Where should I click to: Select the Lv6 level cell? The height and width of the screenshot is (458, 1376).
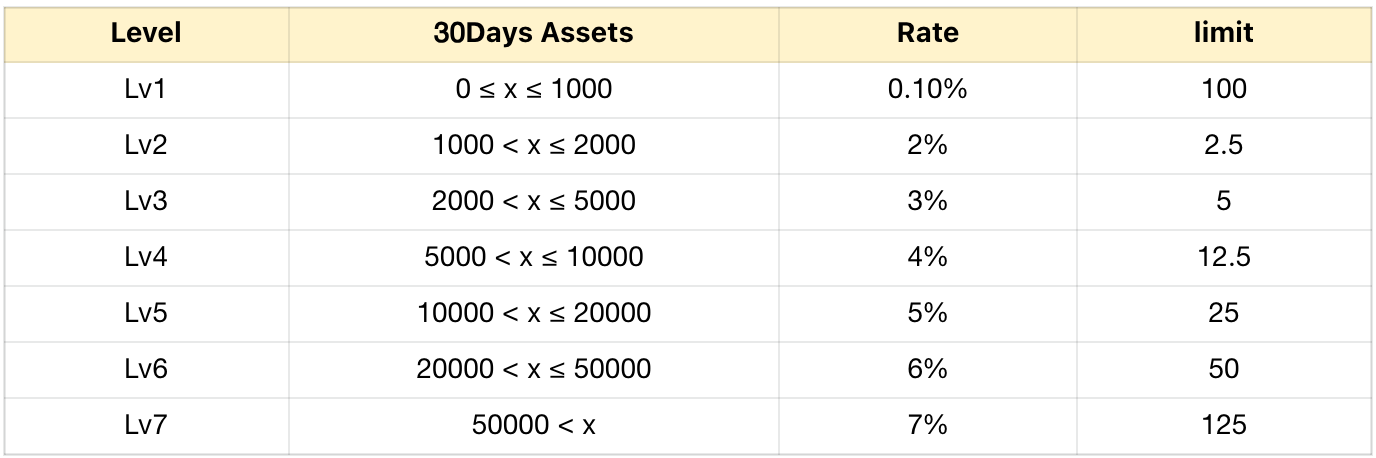point(146,370)
